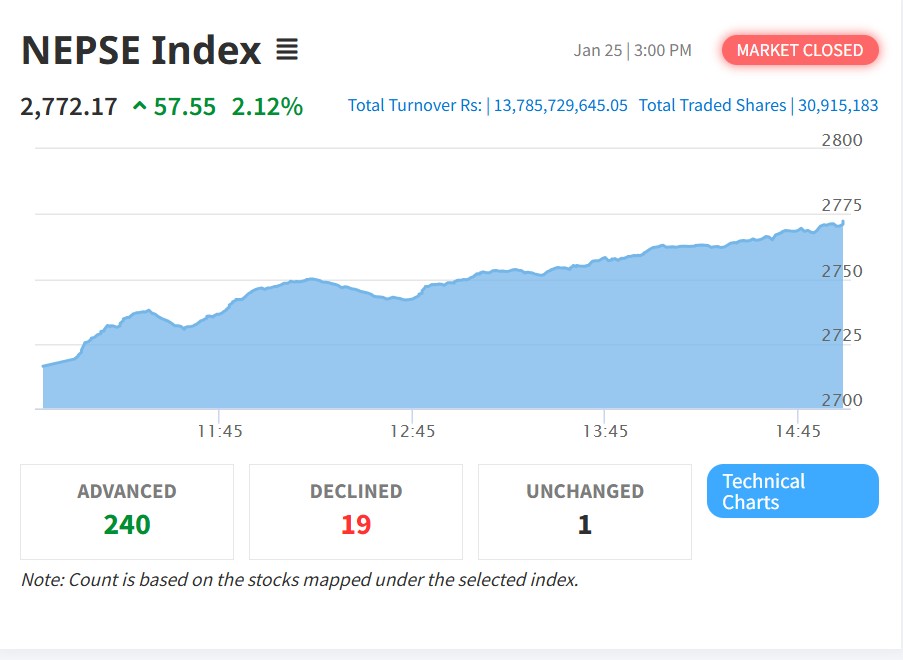The width and height of the screenshot is (903, 660).
Task: Click the 2,772.17 index value
Action: [69, 106]
